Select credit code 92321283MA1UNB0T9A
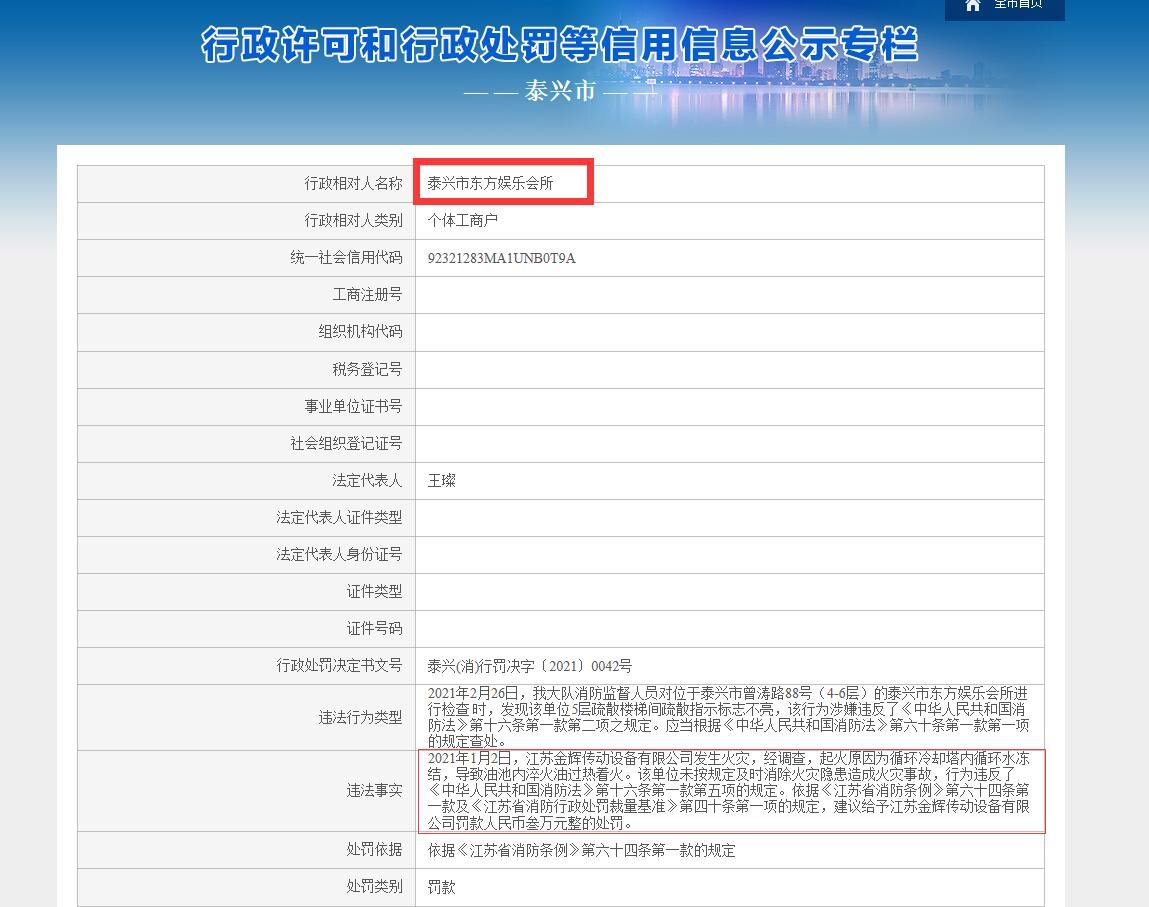Screen dimensions: 1149x907 (x=501, y=258)
